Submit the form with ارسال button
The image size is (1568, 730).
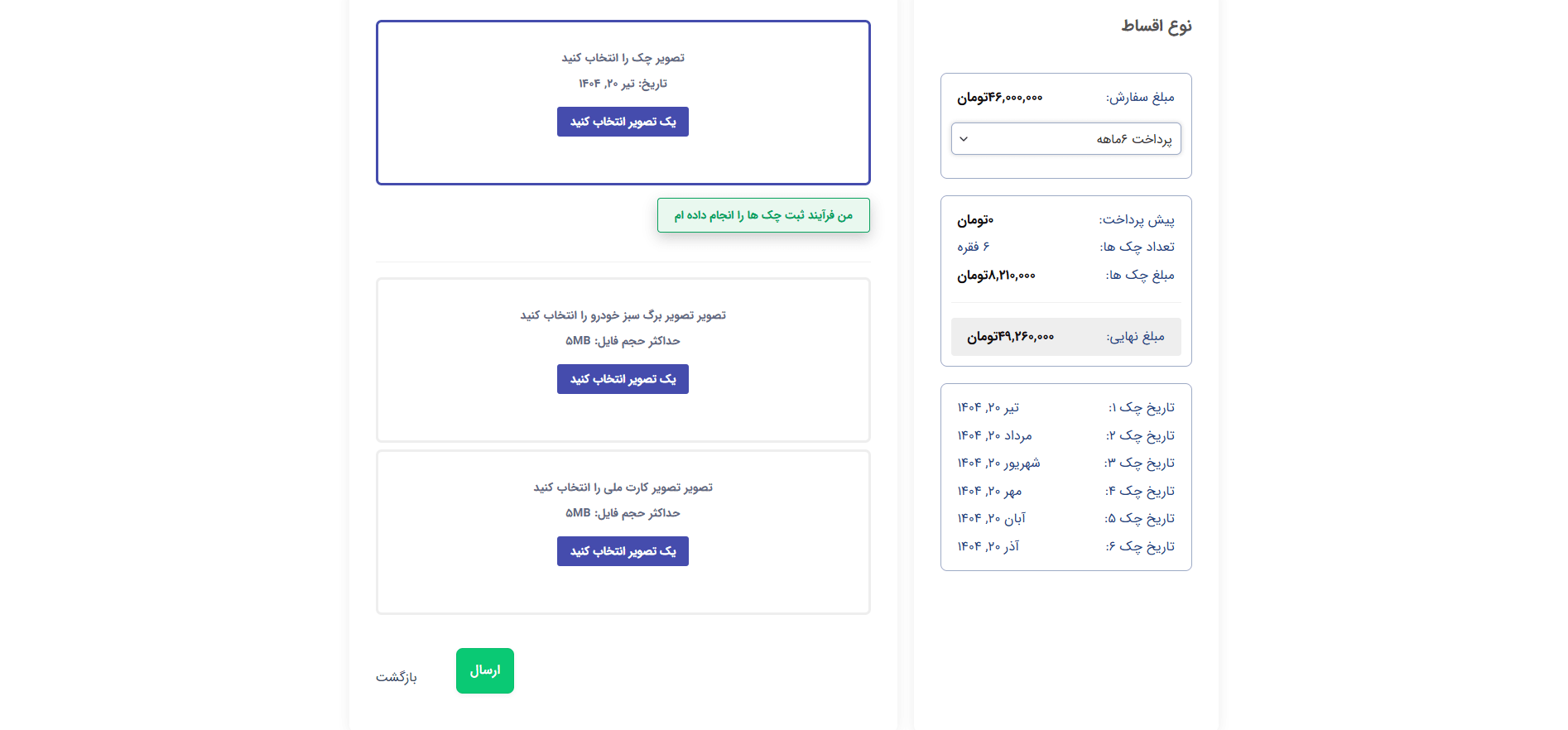click(x=485, y=670)
